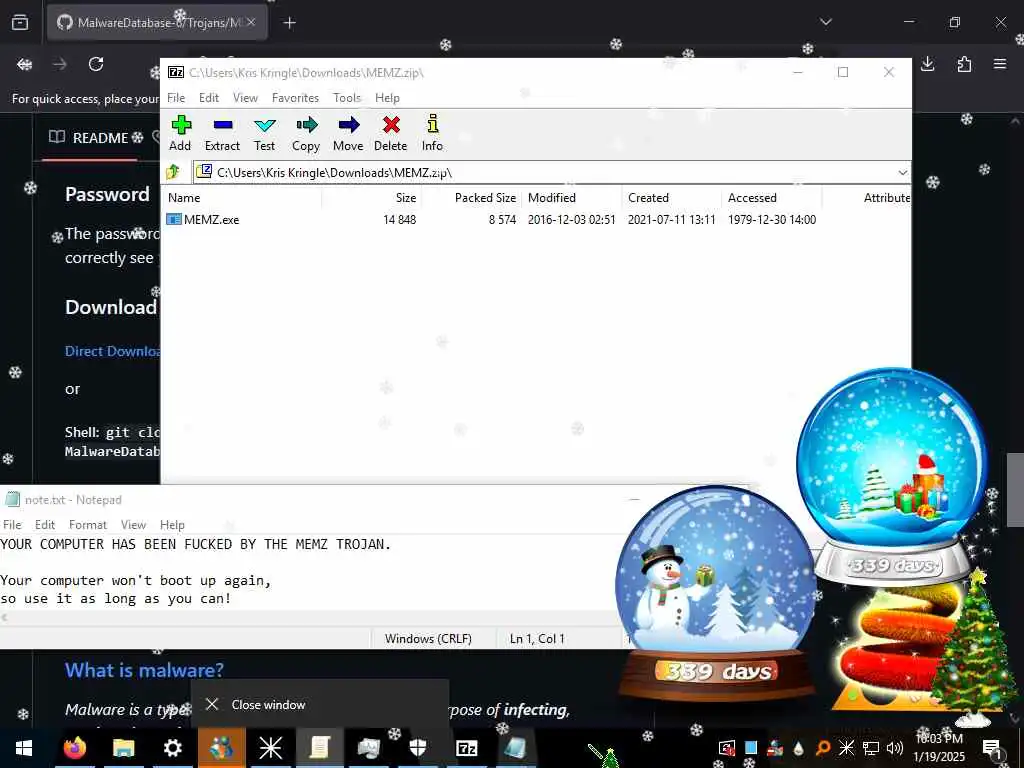Sort by the Accessed column header
Screen dimensions: 1024x768
coord(772,198)
